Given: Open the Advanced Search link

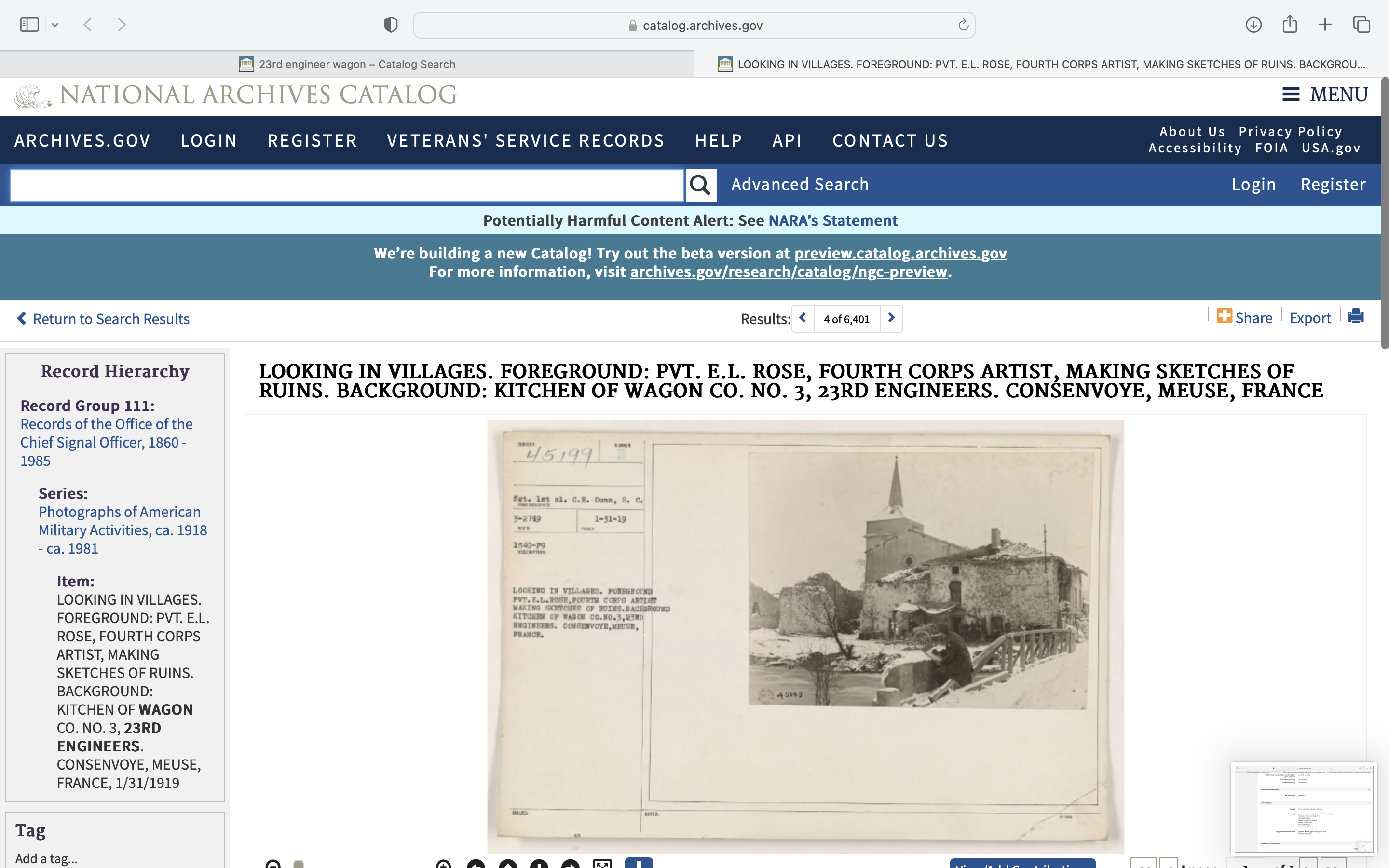Looking at the screenshot, I should [x=800, y=184].
